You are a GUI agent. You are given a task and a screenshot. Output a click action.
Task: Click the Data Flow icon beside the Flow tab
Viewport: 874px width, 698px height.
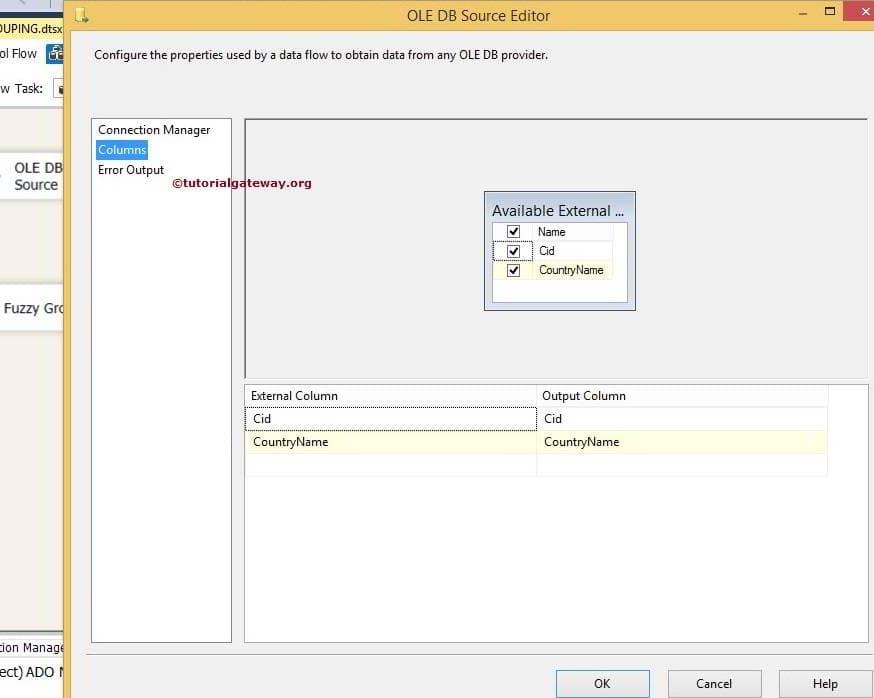pyautogui.click(x=54, y=54)
